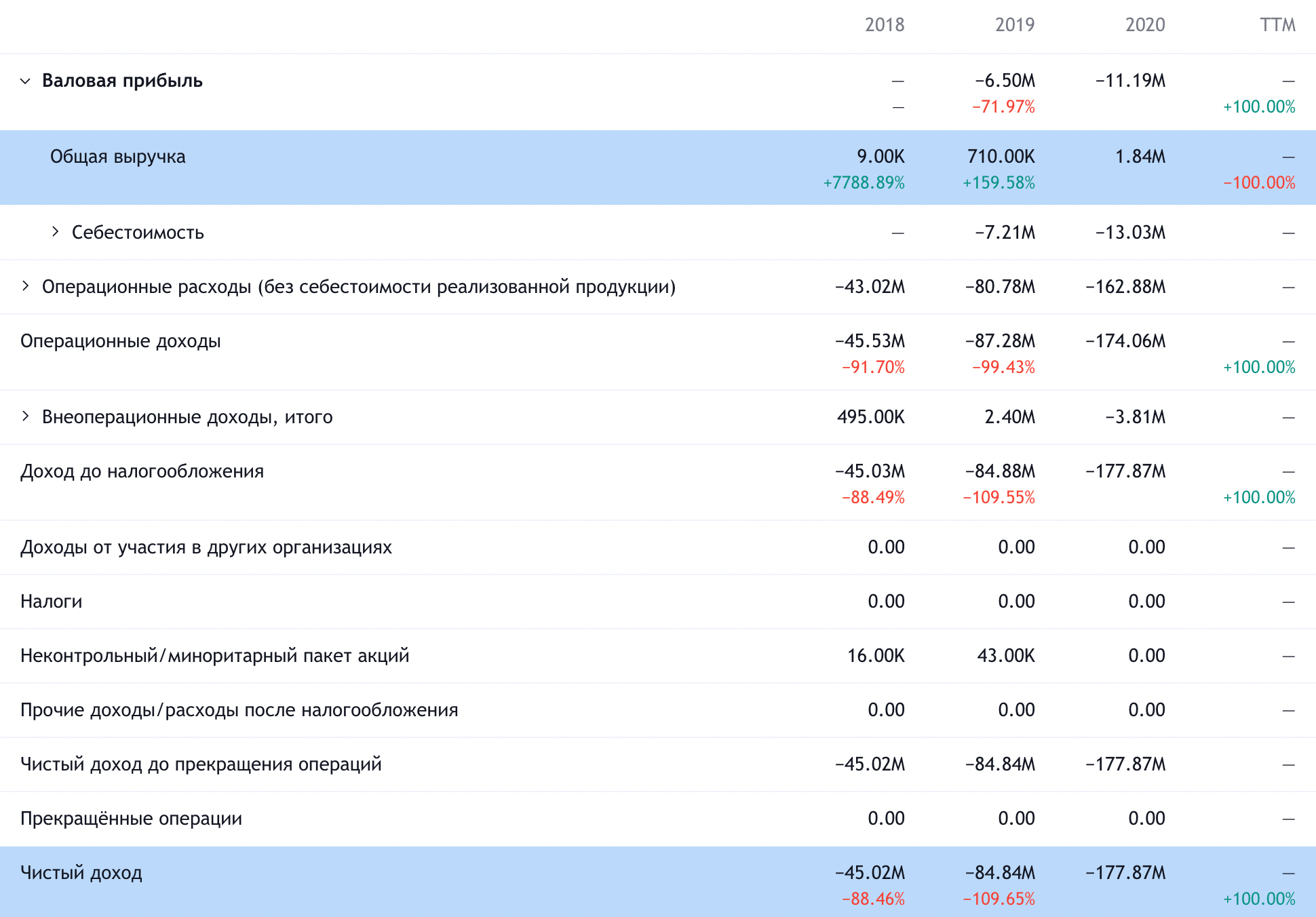The width and height of the screenshot is (1316, 917).
Task: Click the −99.43% change value
Action: 1004,368
